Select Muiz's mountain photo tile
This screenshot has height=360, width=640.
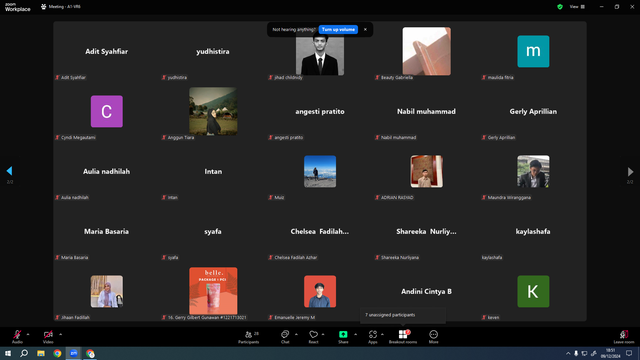point(320,171)
